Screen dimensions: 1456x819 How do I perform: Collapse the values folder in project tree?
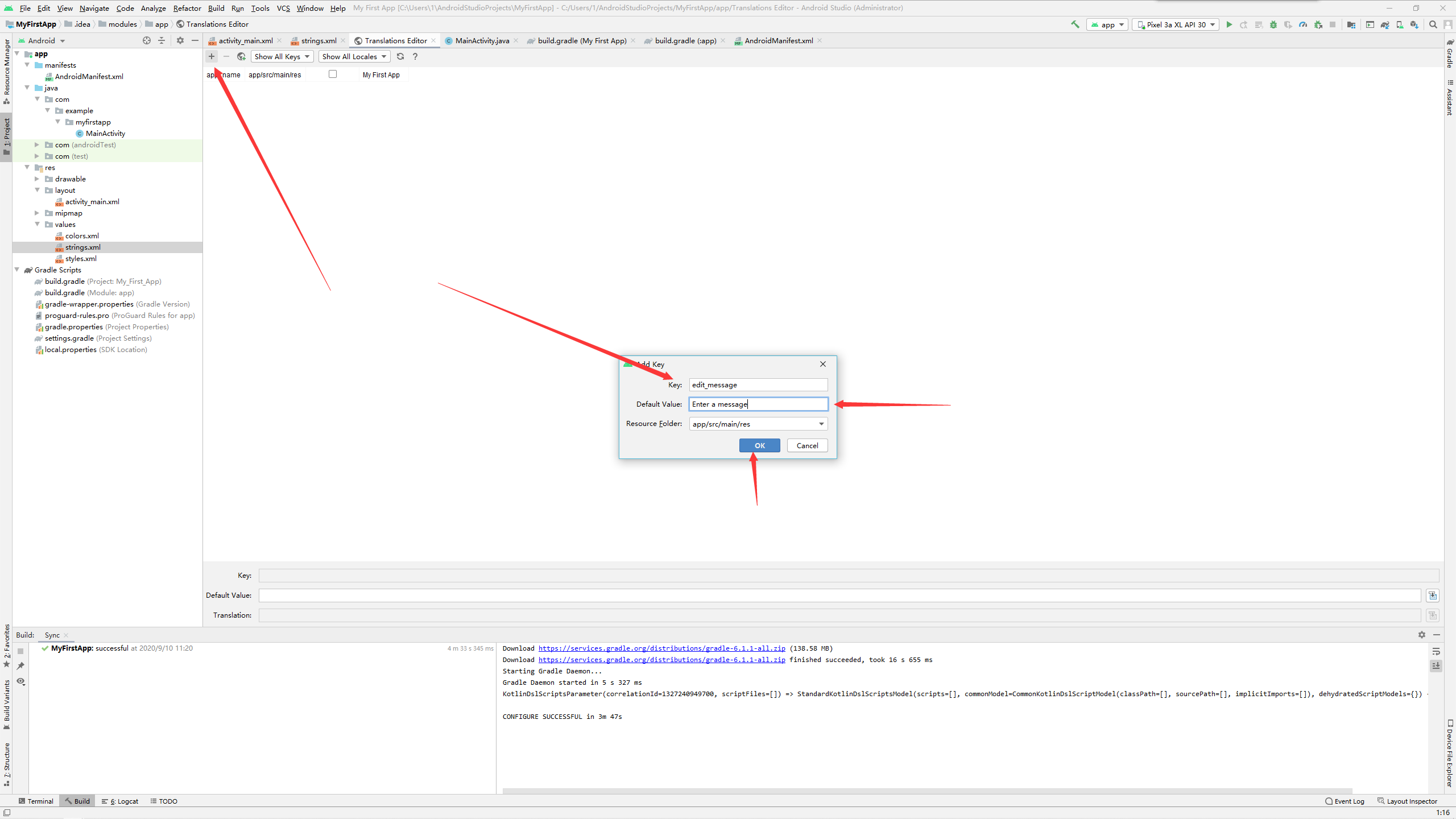(x=38, y=224)
